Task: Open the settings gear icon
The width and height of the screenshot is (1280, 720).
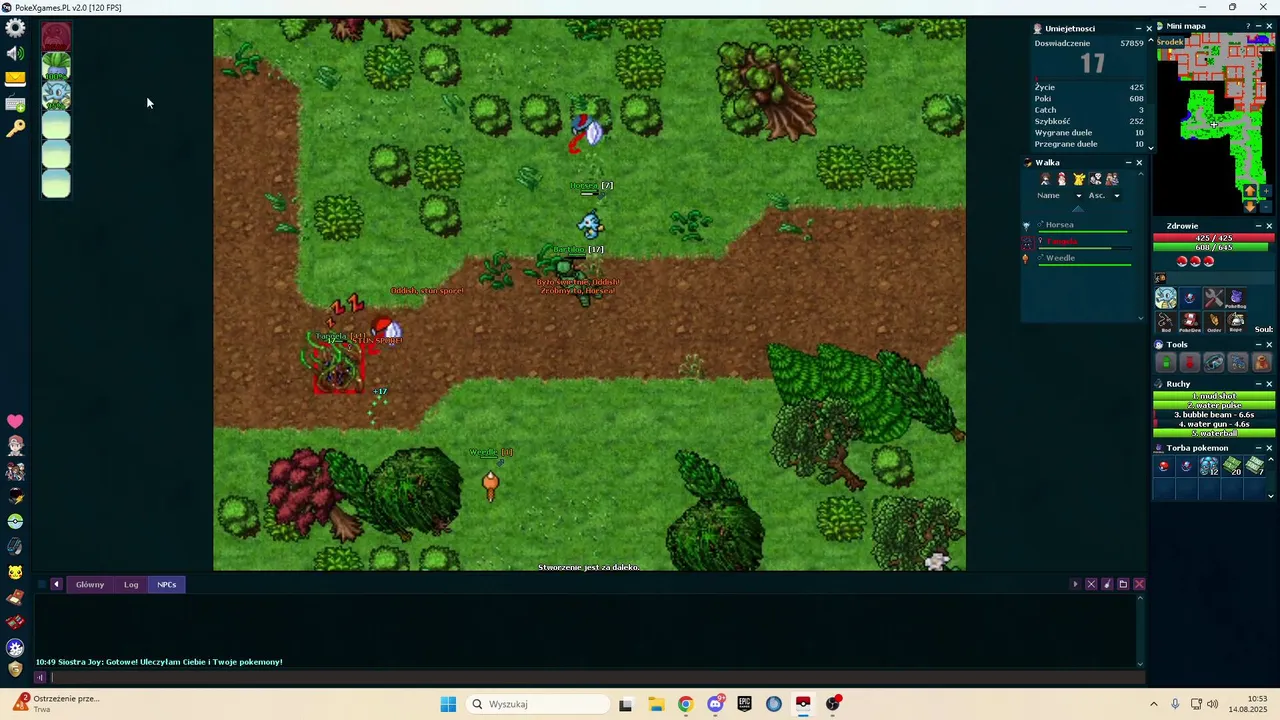Action: coord(15,28)
